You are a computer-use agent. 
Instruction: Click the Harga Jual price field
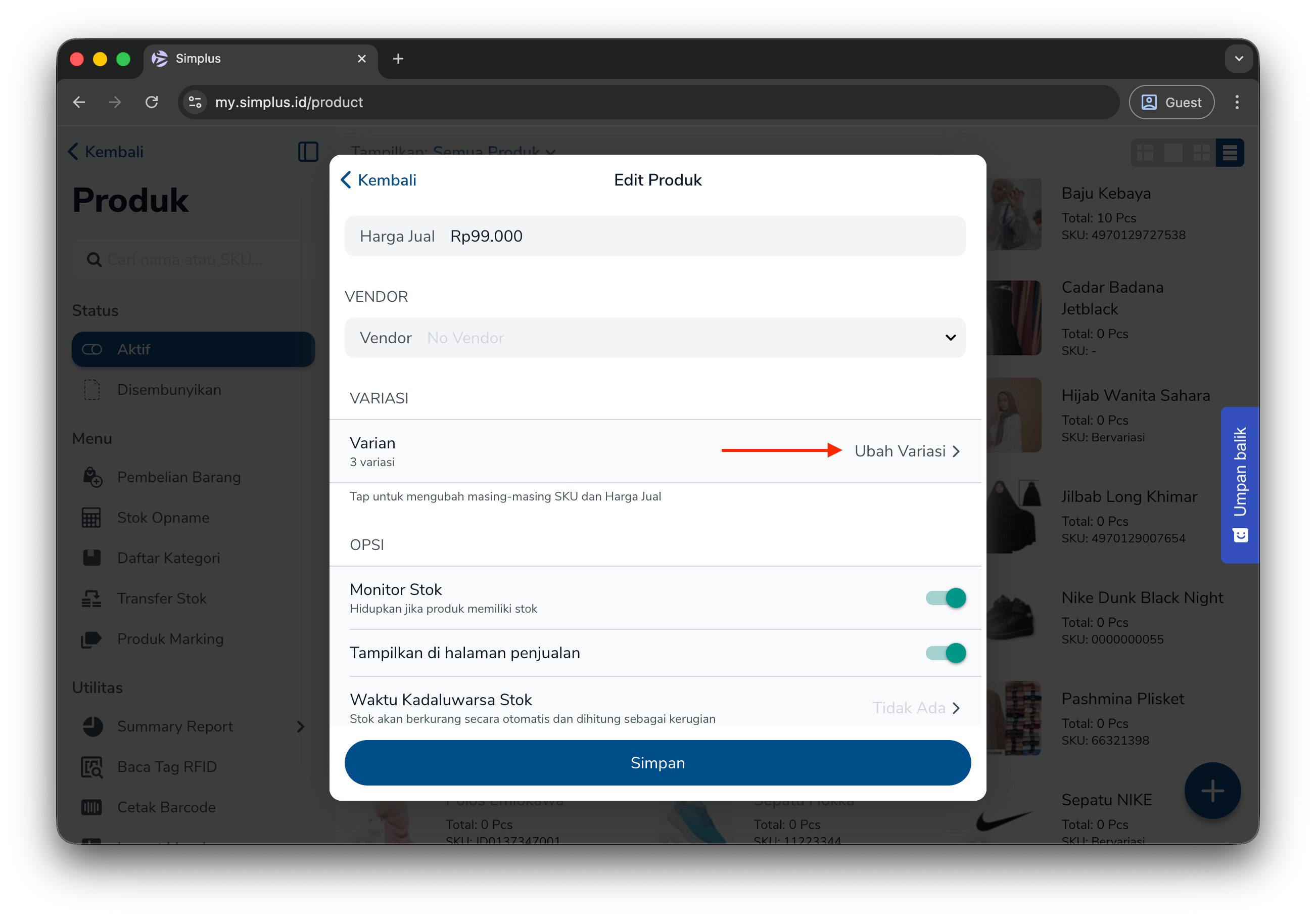(655, 236)
